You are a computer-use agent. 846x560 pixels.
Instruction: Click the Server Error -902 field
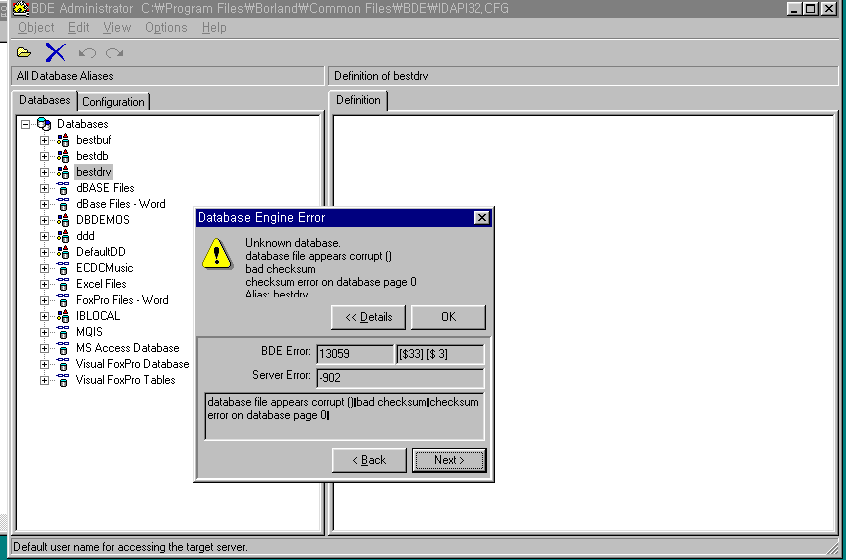point(400,378)
